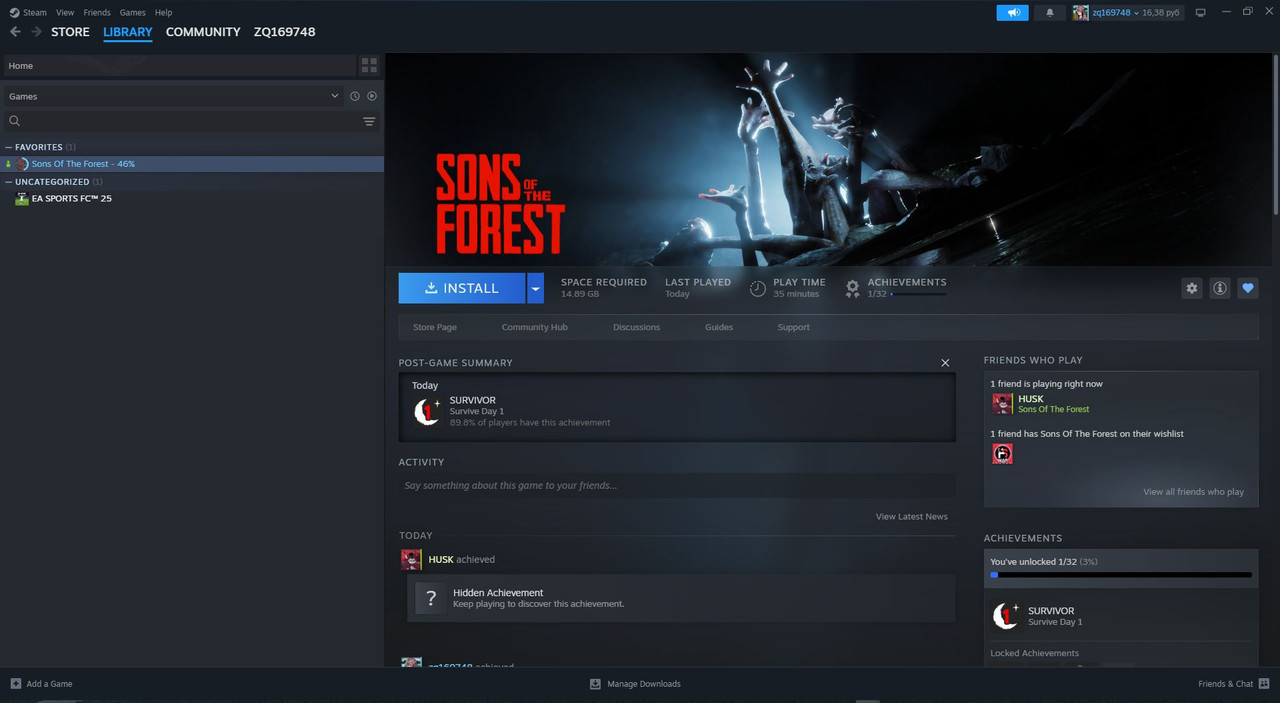This screenshot has height=703, width=1280.
Task: Open the ZQ169748 profile tab
Action: pos(285,32)
